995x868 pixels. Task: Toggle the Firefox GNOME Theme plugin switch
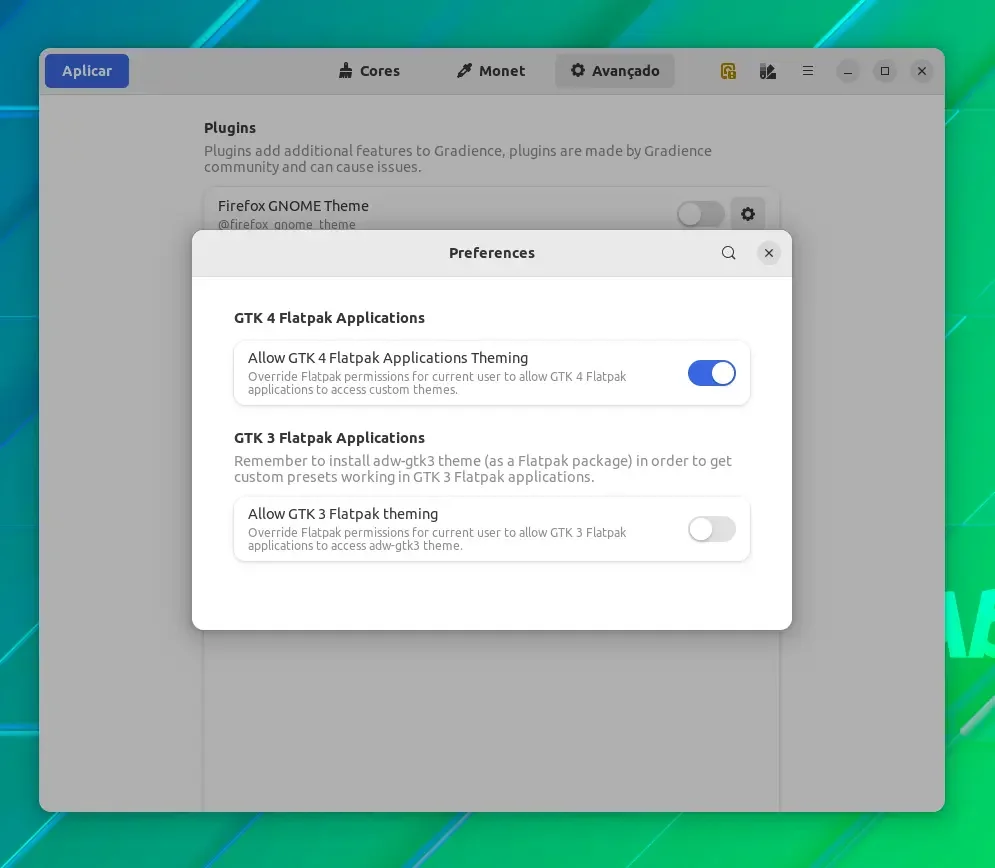point(700,214)
